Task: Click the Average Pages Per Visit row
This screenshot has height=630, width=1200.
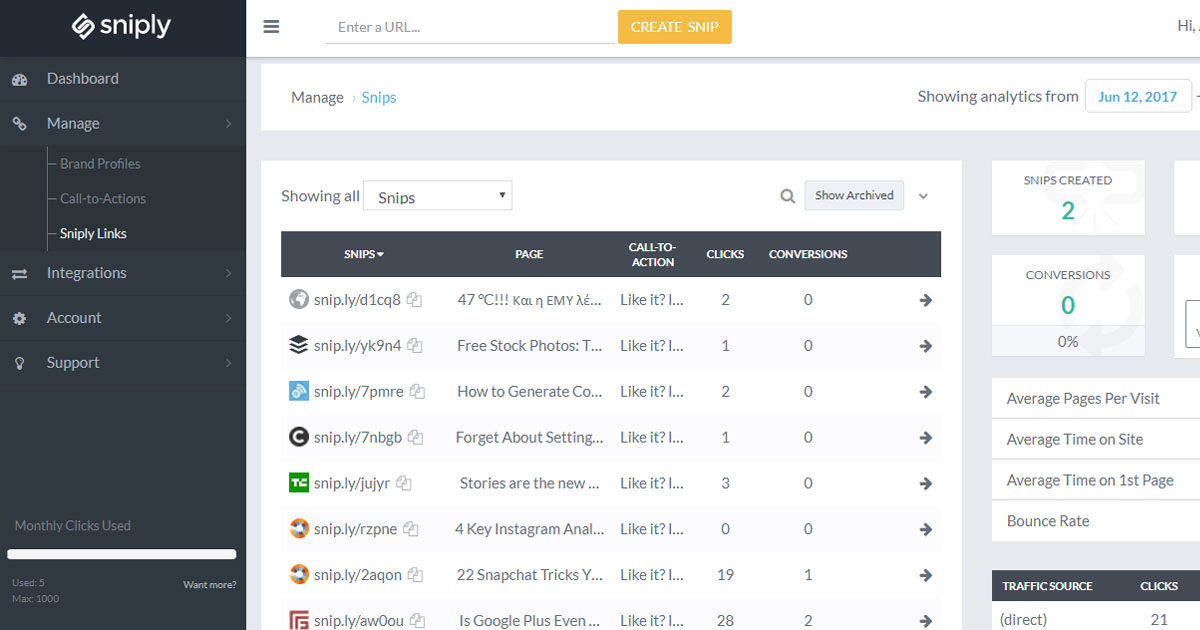Action: point(1096,398)
